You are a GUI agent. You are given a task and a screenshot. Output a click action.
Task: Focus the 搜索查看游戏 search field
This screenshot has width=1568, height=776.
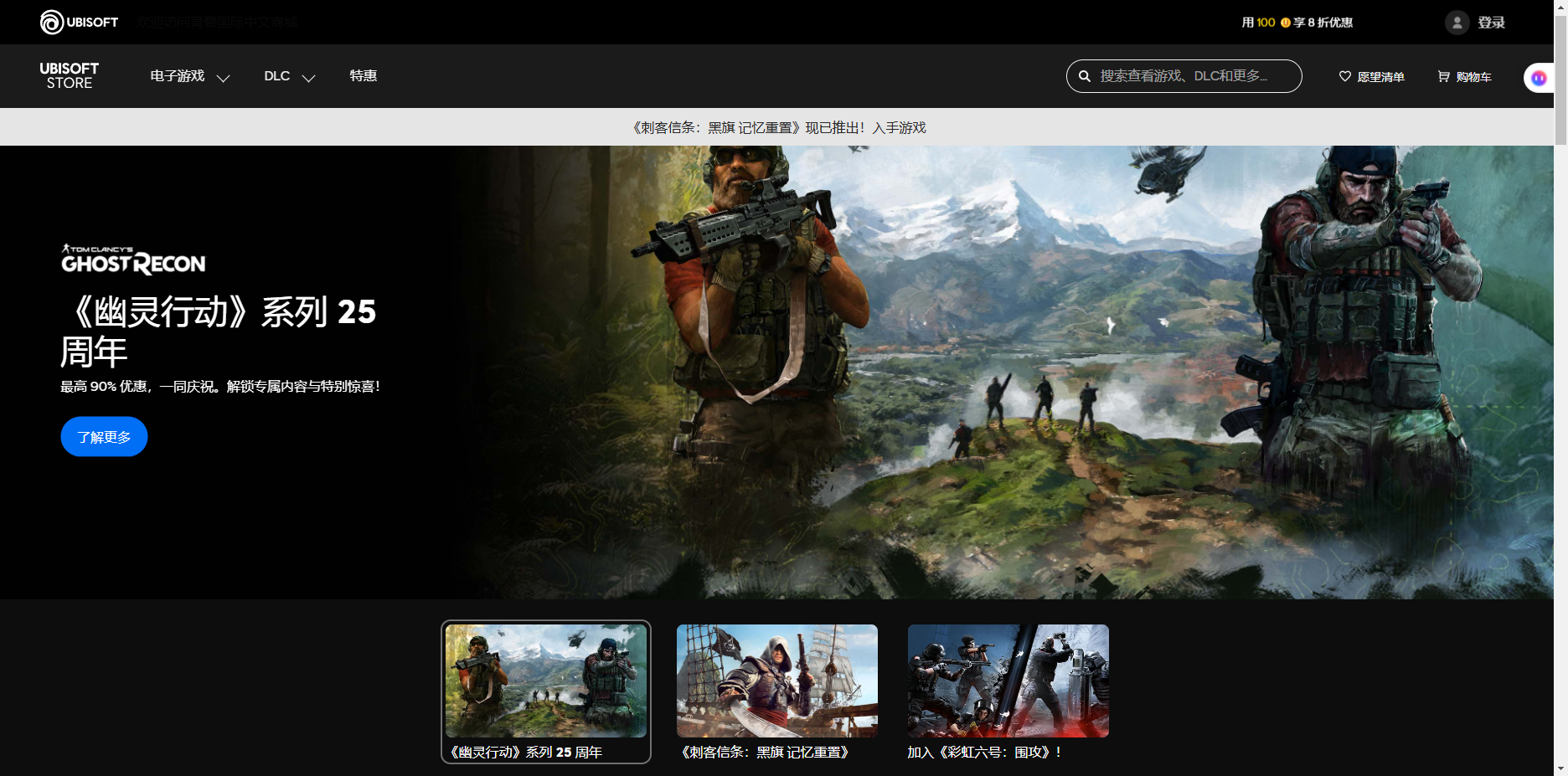[1184, 76]
